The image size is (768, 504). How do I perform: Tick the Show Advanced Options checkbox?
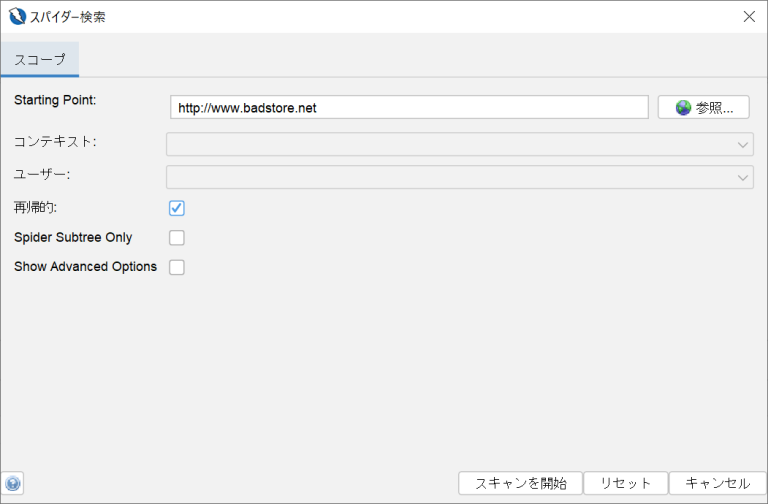coord(177,267)
